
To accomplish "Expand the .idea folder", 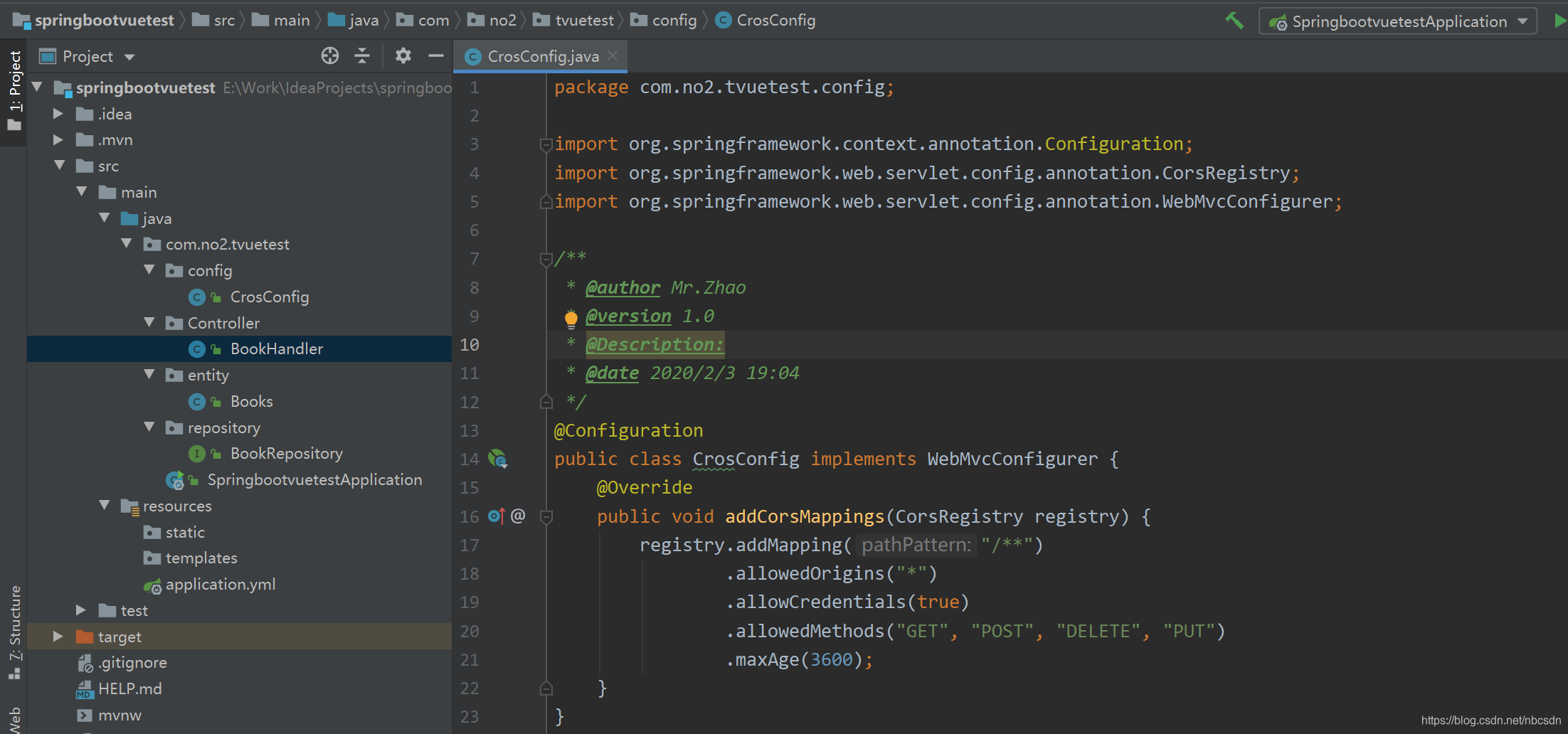I will [58, 114].
